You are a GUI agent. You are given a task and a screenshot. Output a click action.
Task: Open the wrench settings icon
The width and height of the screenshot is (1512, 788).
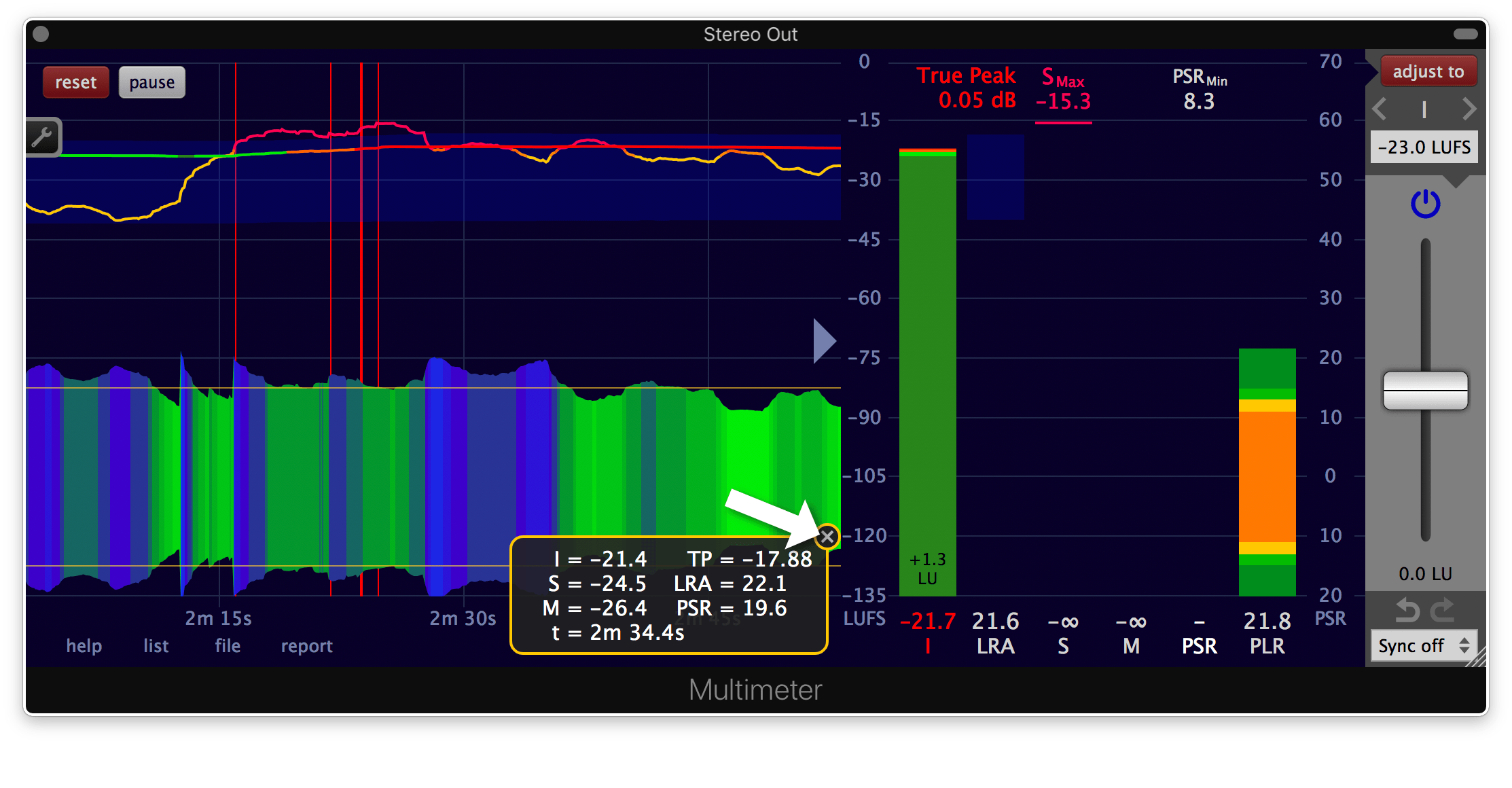tap(43, 137)
